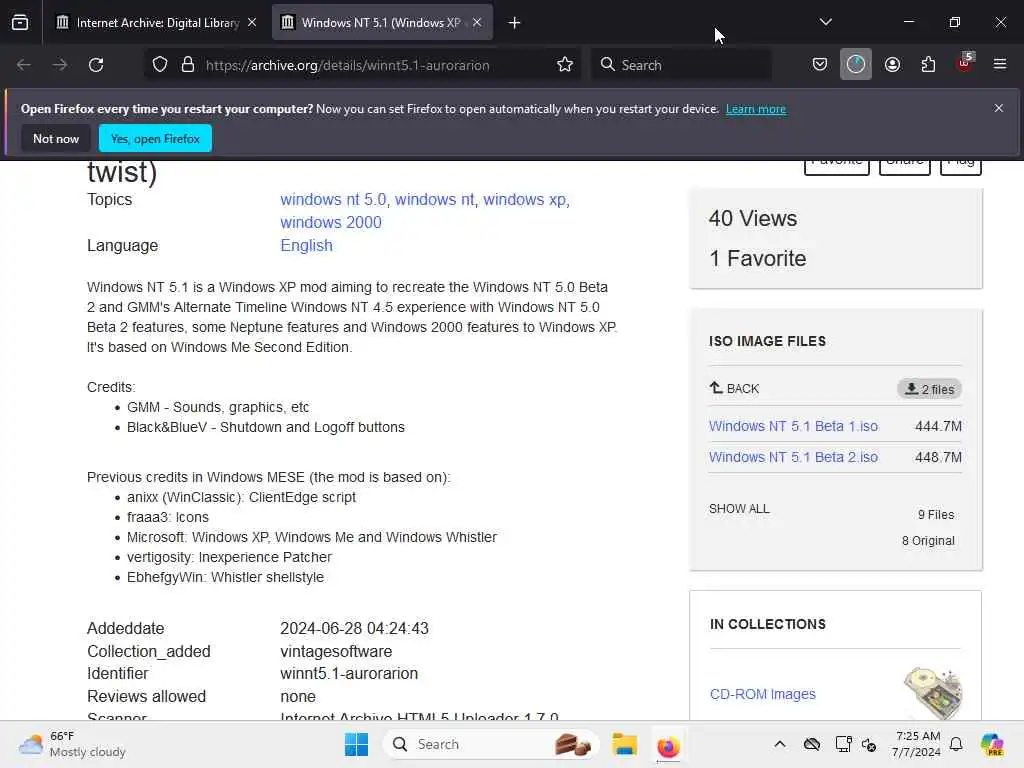The height and width of the screenshot is (768, 1024).
Task: Open the Extensions puzzle icon
Action: coord(928,64)
